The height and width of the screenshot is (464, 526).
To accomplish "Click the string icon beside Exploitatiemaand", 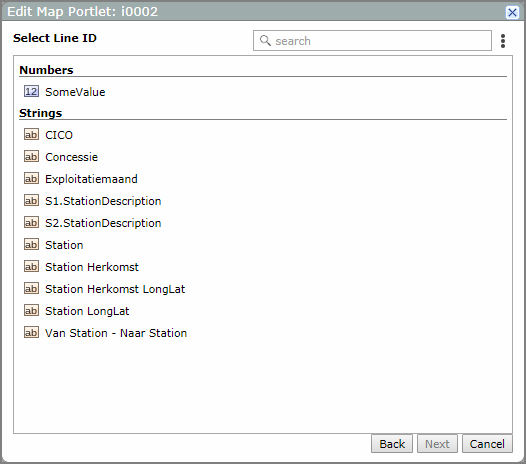I will [x=31, y=178].
